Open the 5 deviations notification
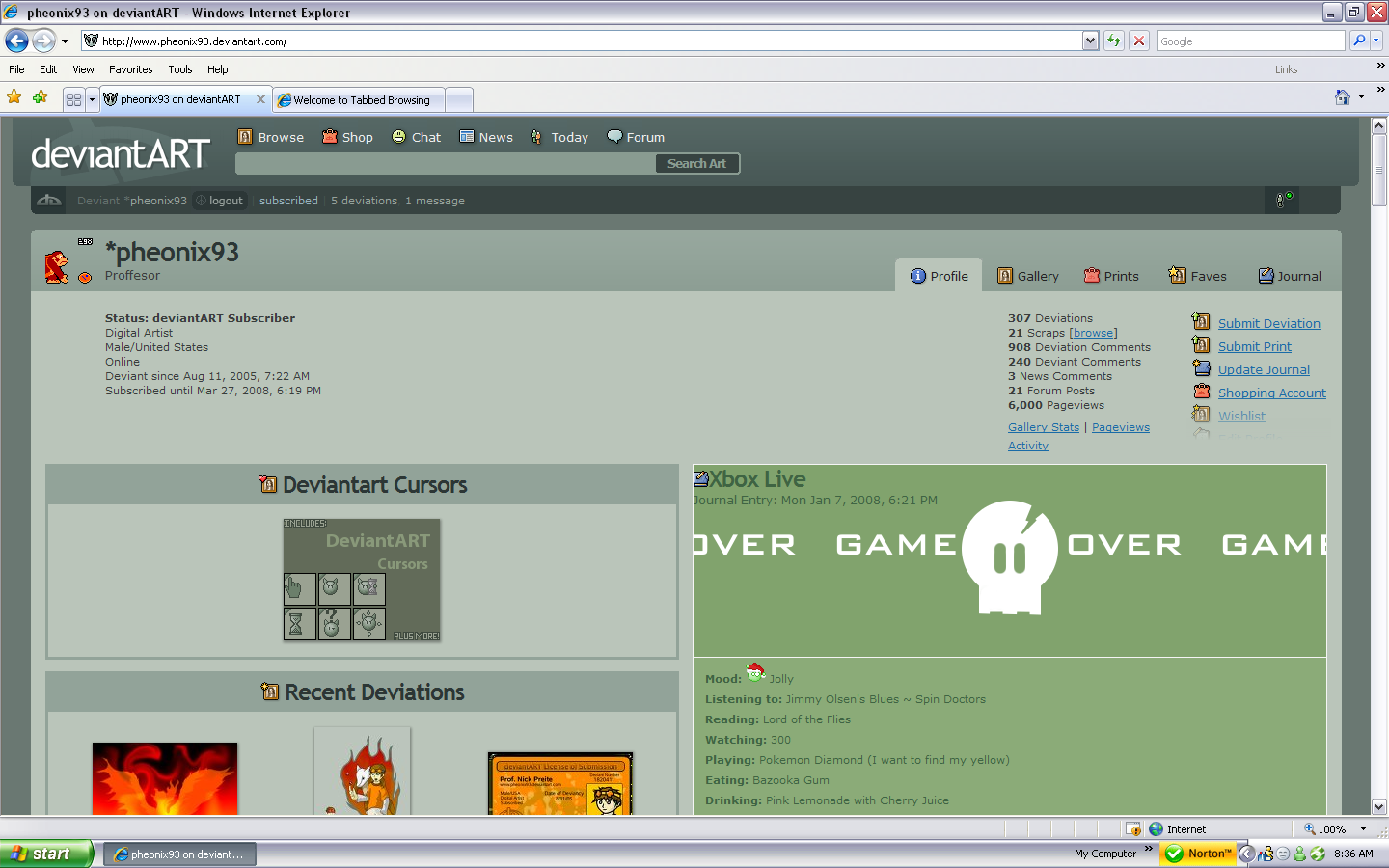The height and width of the screenshot is (868, 1389). pyautogui.click(x=364, y=201)
